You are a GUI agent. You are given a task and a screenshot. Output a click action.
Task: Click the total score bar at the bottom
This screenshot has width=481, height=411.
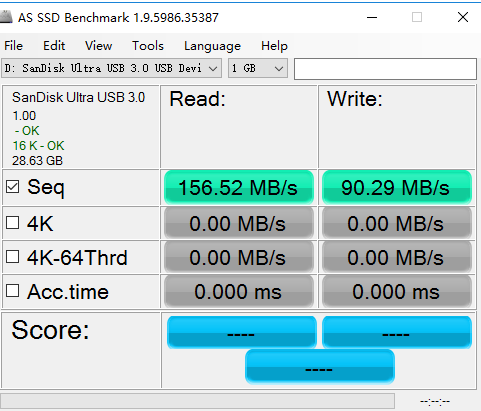click(x=320, y=367)
